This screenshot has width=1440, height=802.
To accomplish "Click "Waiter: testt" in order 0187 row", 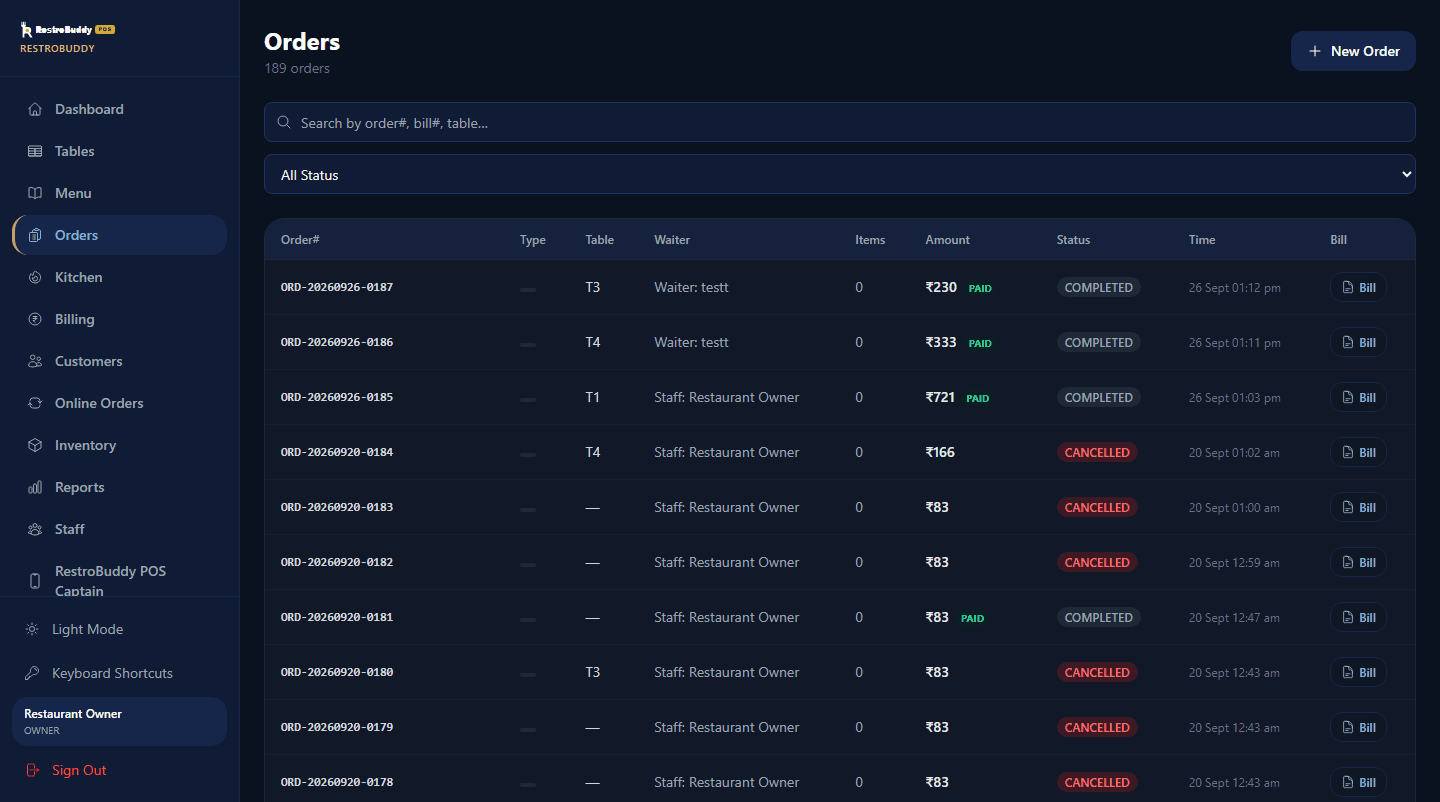I will click(x=691, y=287).
